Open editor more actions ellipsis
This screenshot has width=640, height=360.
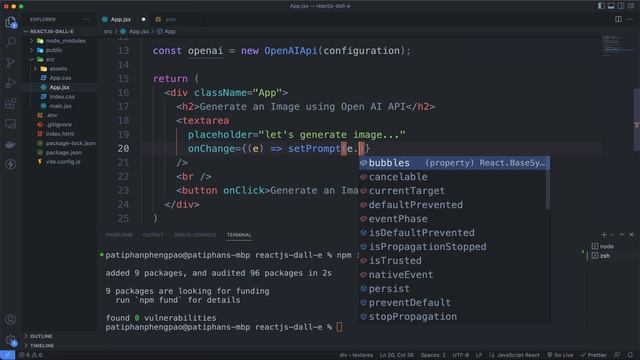pos(631,19)
